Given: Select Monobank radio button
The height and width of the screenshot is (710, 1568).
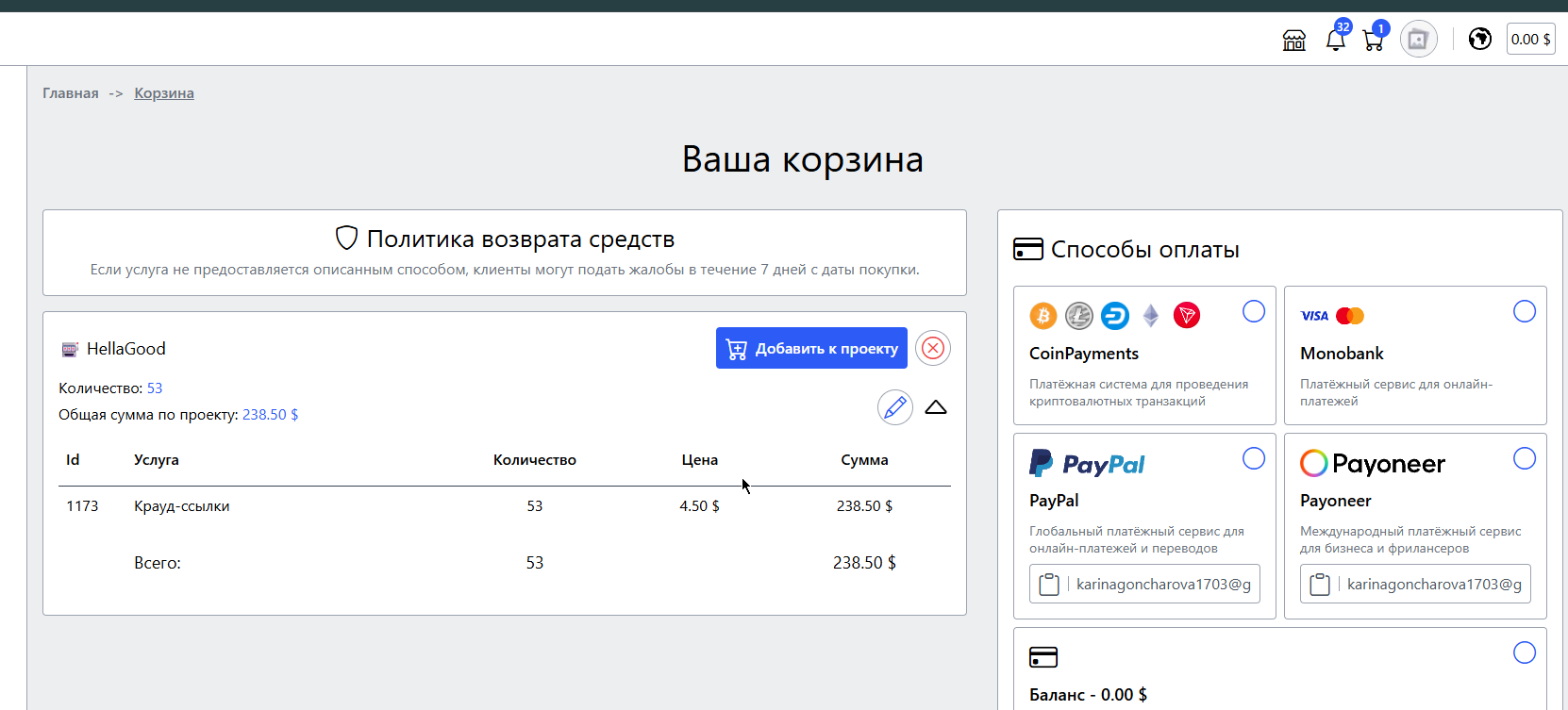Looking at the screenshot, I should coord(1525,311).
